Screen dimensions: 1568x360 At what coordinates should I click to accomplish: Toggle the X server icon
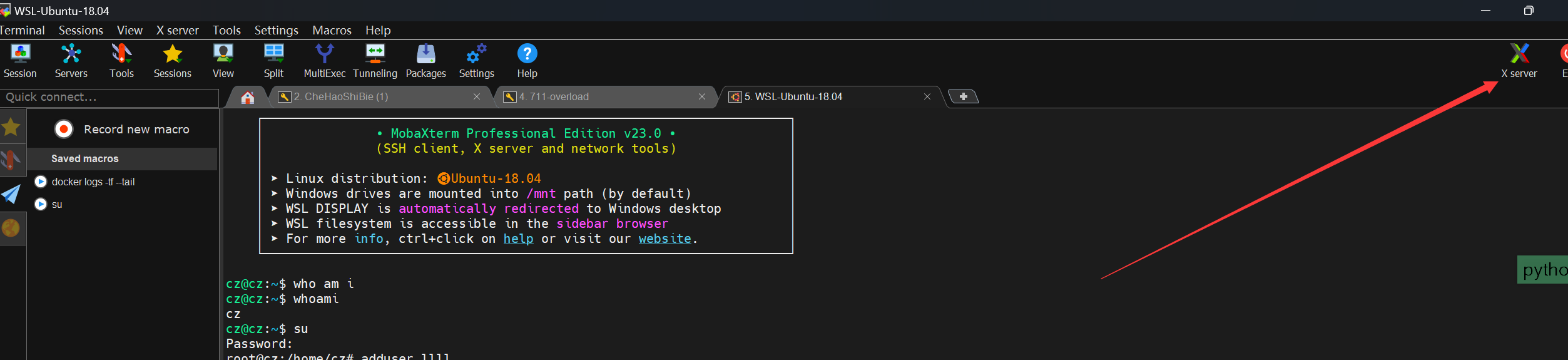pyautogui.click(x=1519, y=61)
